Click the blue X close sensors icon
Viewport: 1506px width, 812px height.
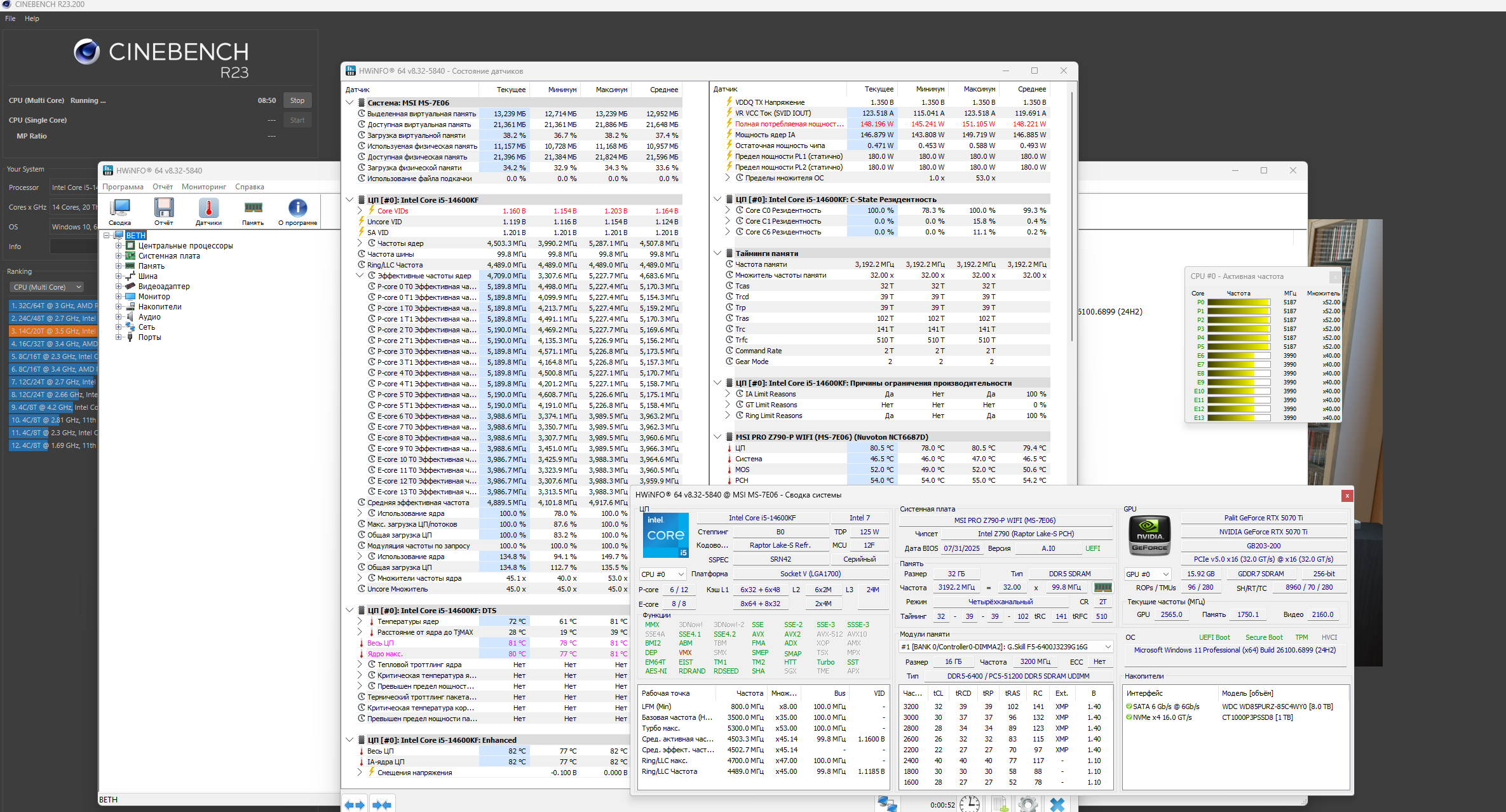click(1057, 804)
